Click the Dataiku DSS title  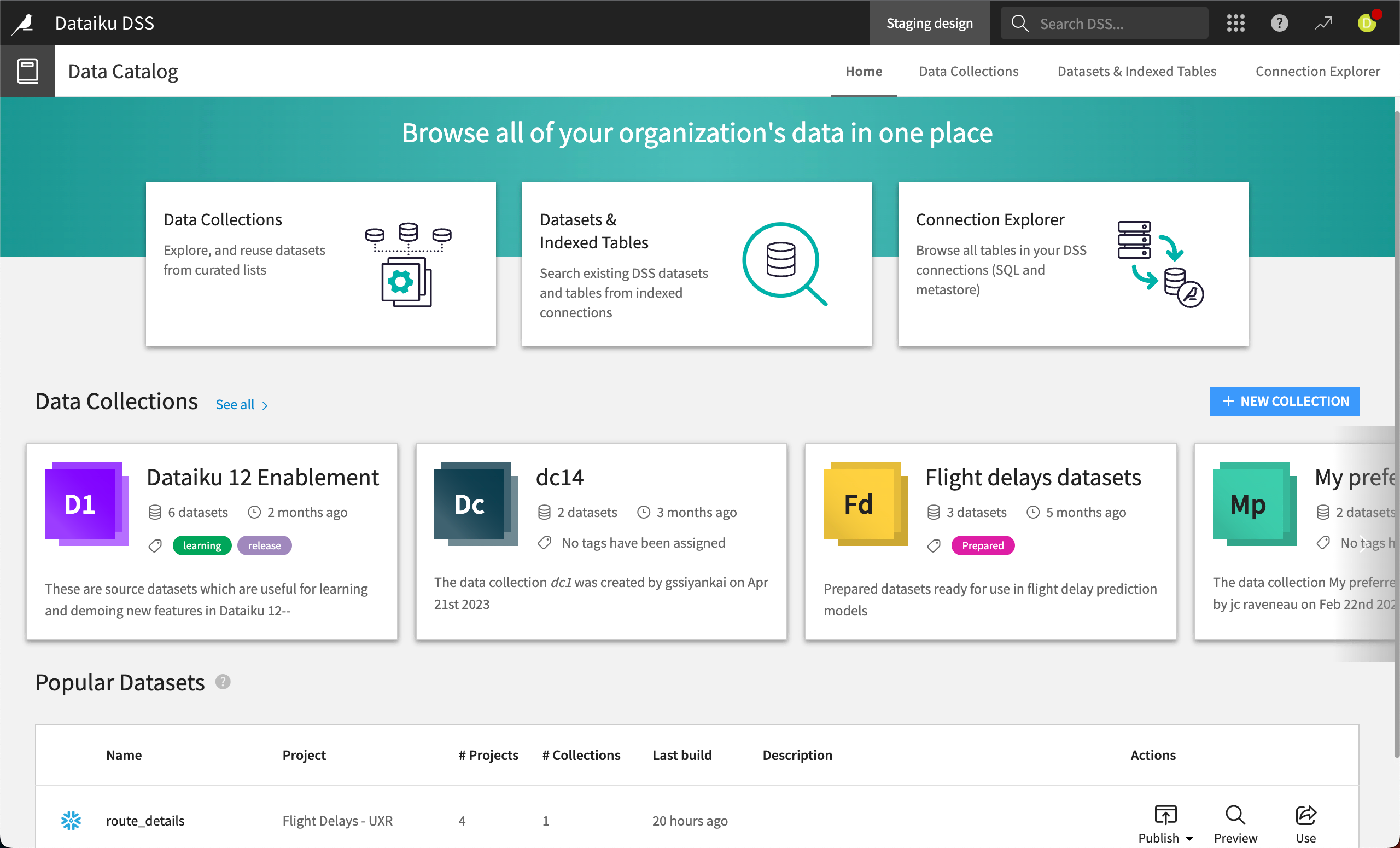tap(104, 23)
